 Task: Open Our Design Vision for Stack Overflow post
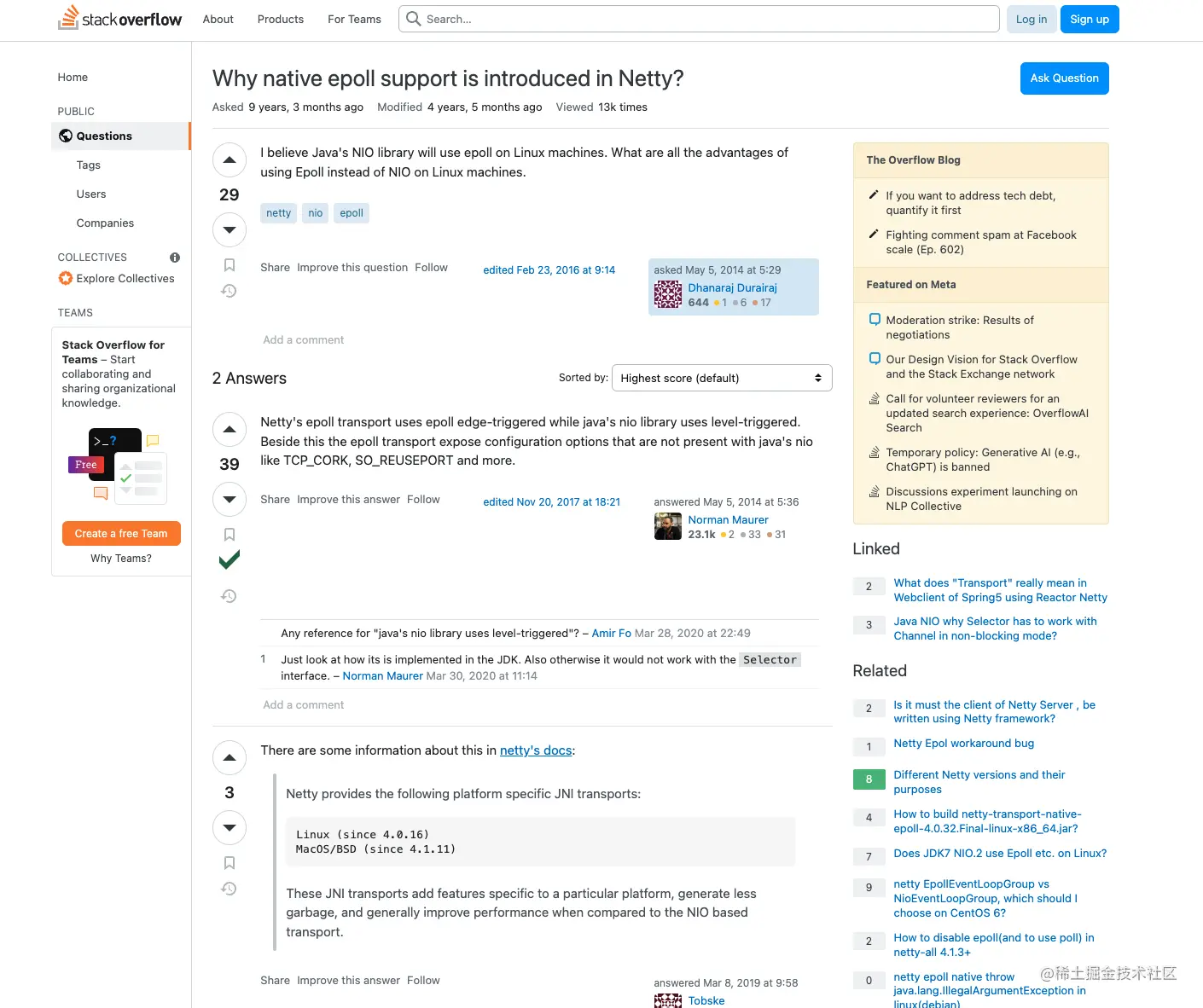tap(981, 367)
